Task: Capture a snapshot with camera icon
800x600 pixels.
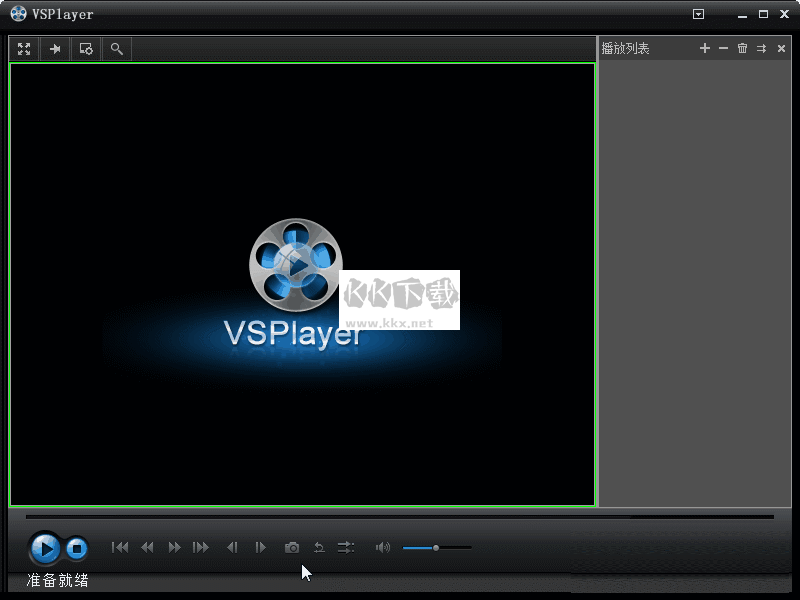Action: click(292, 547)
